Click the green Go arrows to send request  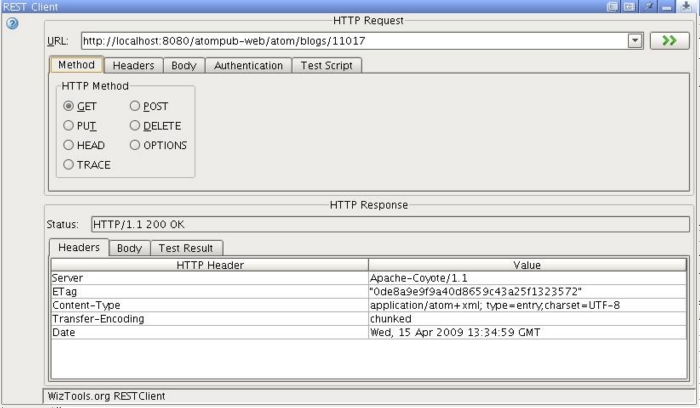(670, 41)
